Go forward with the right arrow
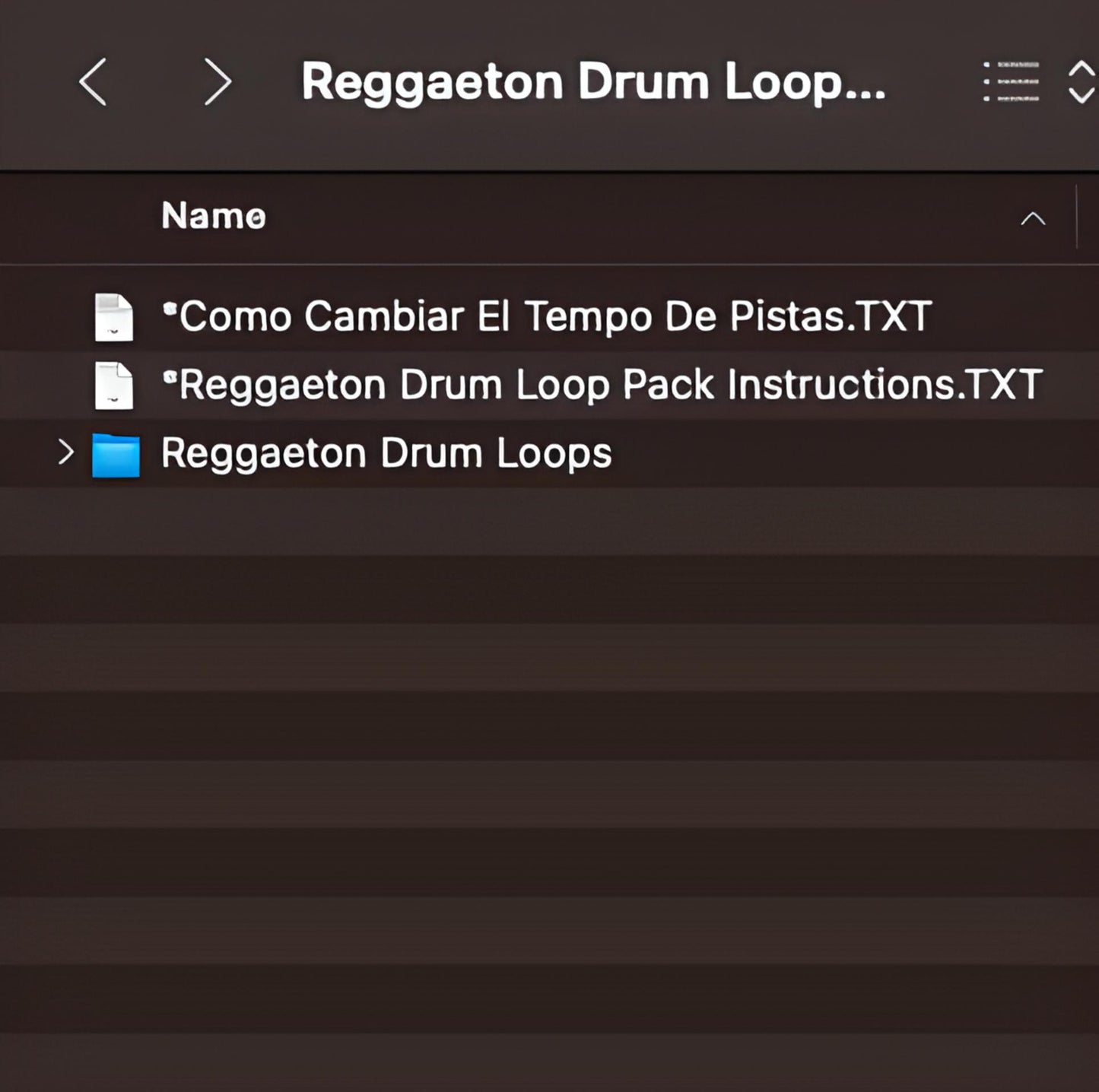The image size is (1099, 1092). click(x=218, y=81)
